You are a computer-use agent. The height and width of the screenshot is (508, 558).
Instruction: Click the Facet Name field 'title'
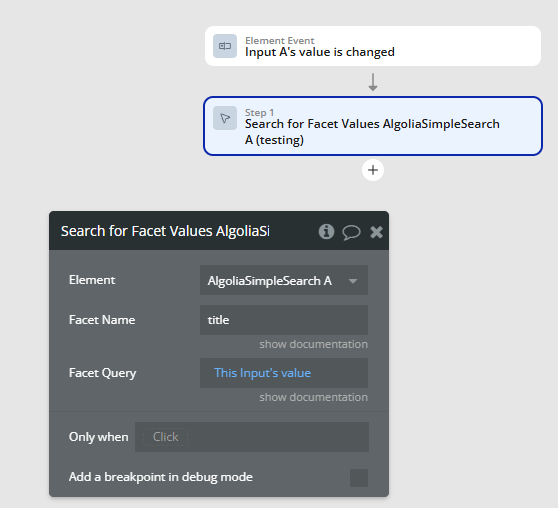tap(284, 320)
